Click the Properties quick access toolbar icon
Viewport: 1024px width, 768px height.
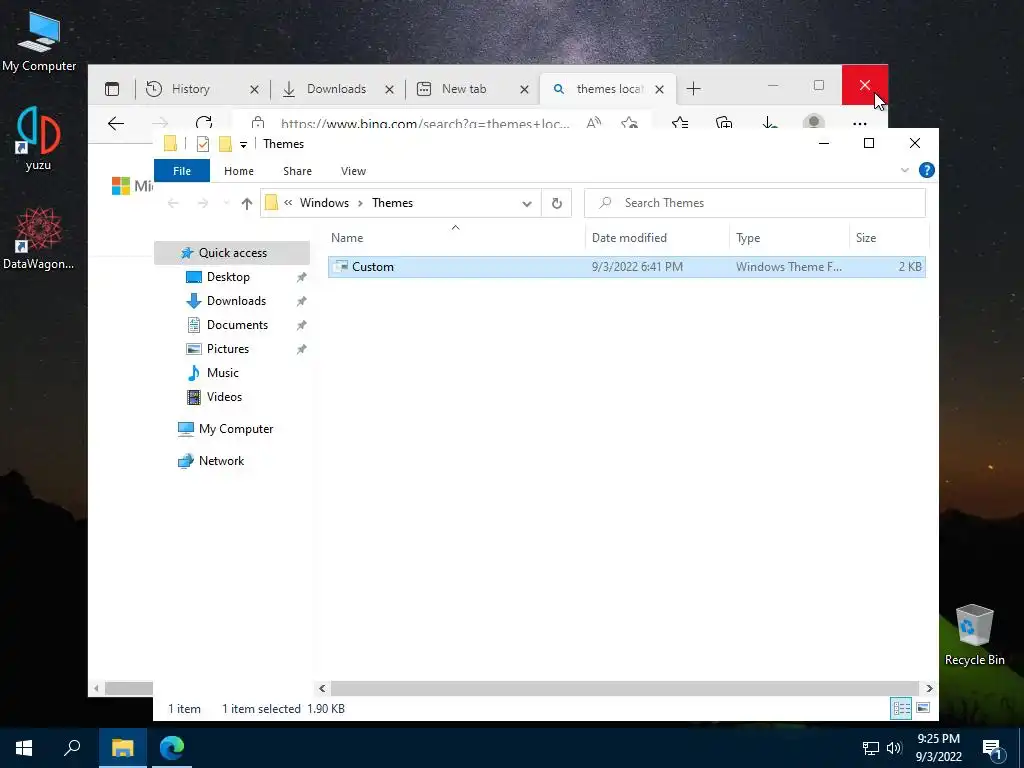coord(202,144)
